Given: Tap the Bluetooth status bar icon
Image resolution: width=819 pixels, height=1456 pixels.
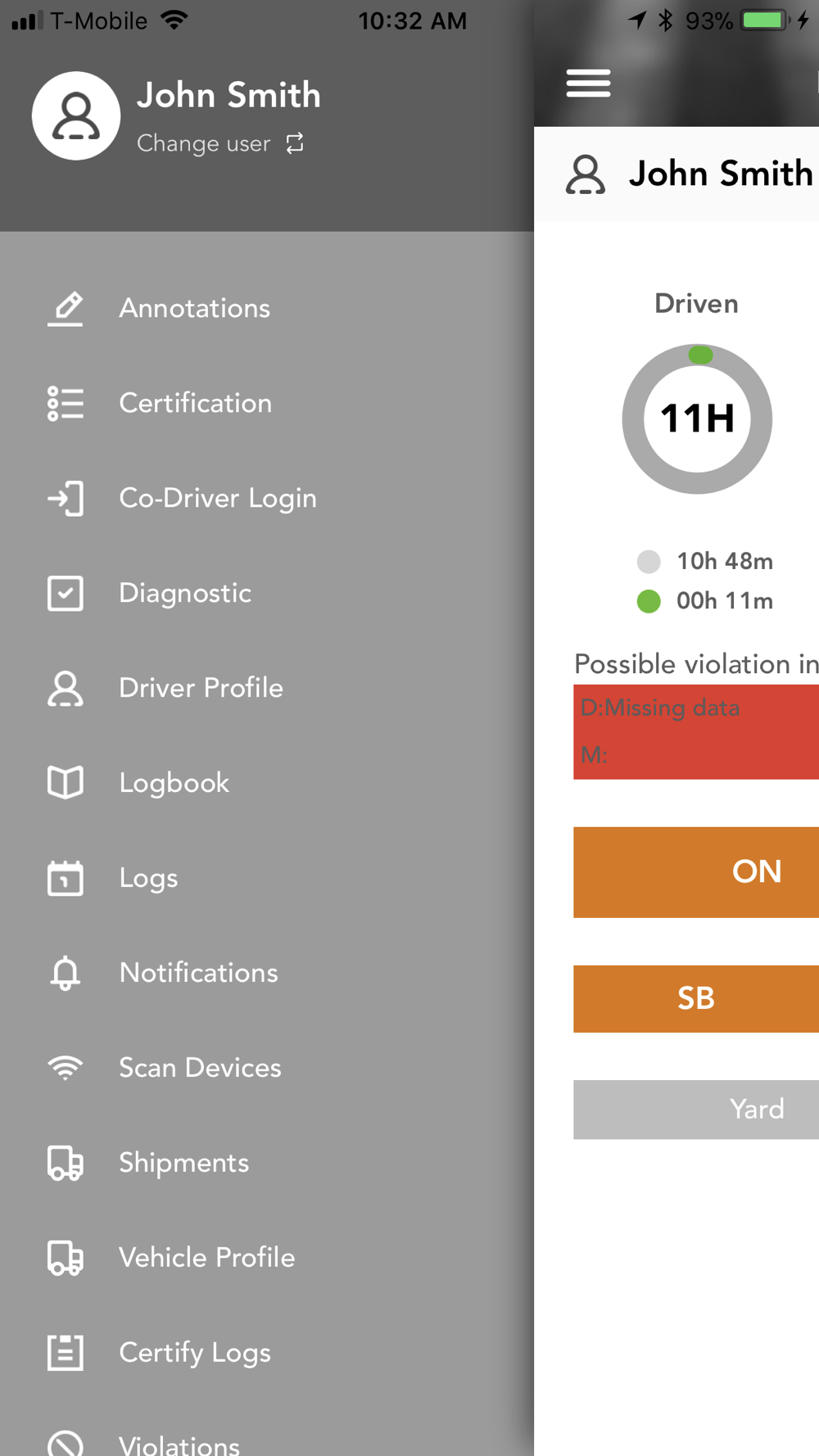Looking at the screenshot, I should point(665,20).
